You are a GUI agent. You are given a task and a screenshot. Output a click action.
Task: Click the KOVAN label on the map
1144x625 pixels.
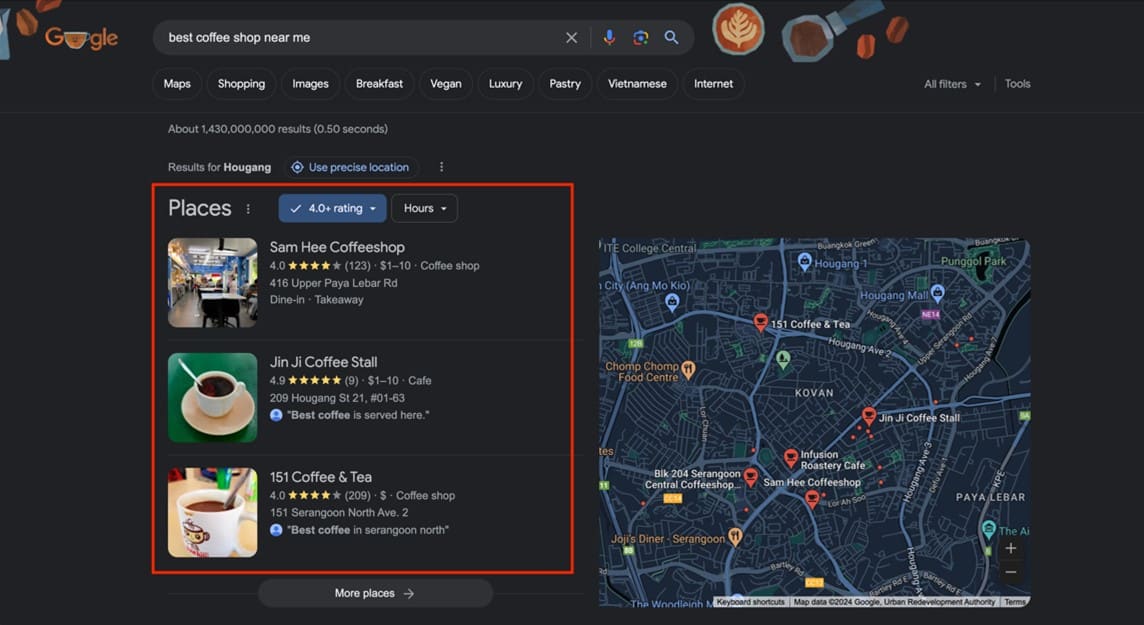click(813, 392)
